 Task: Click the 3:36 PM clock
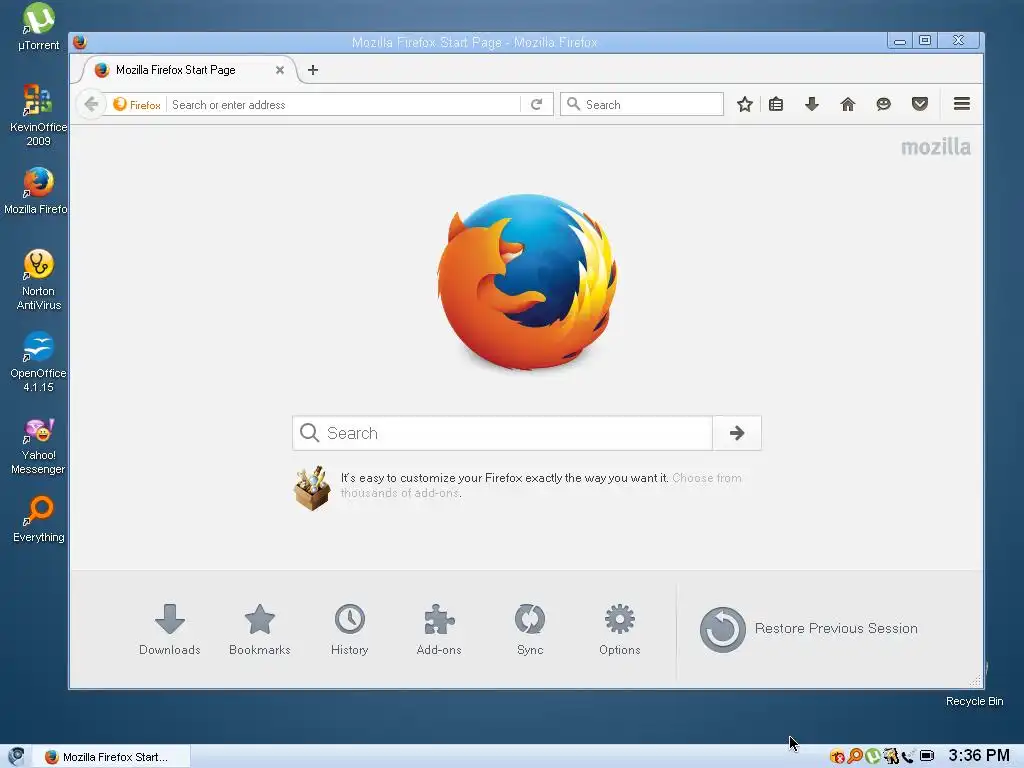point(979,756)
